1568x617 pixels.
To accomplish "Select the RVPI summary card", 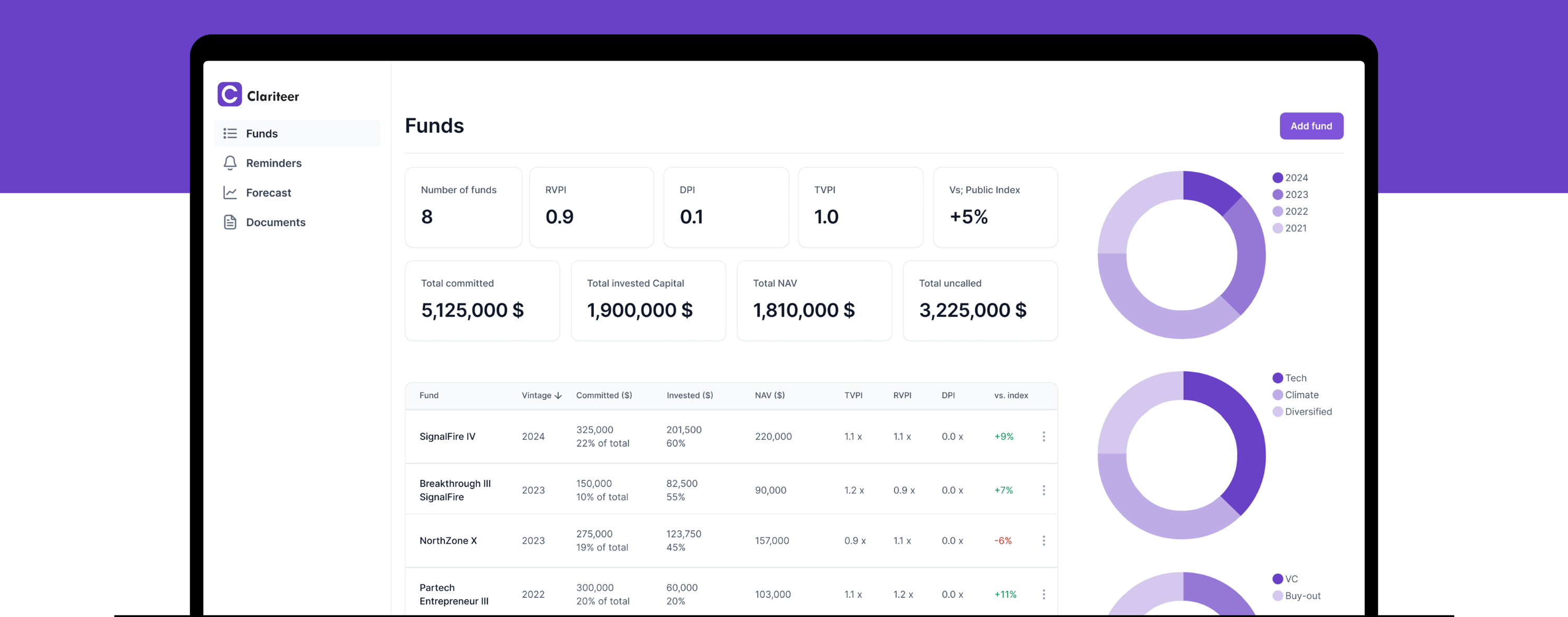I will point(592,208).
